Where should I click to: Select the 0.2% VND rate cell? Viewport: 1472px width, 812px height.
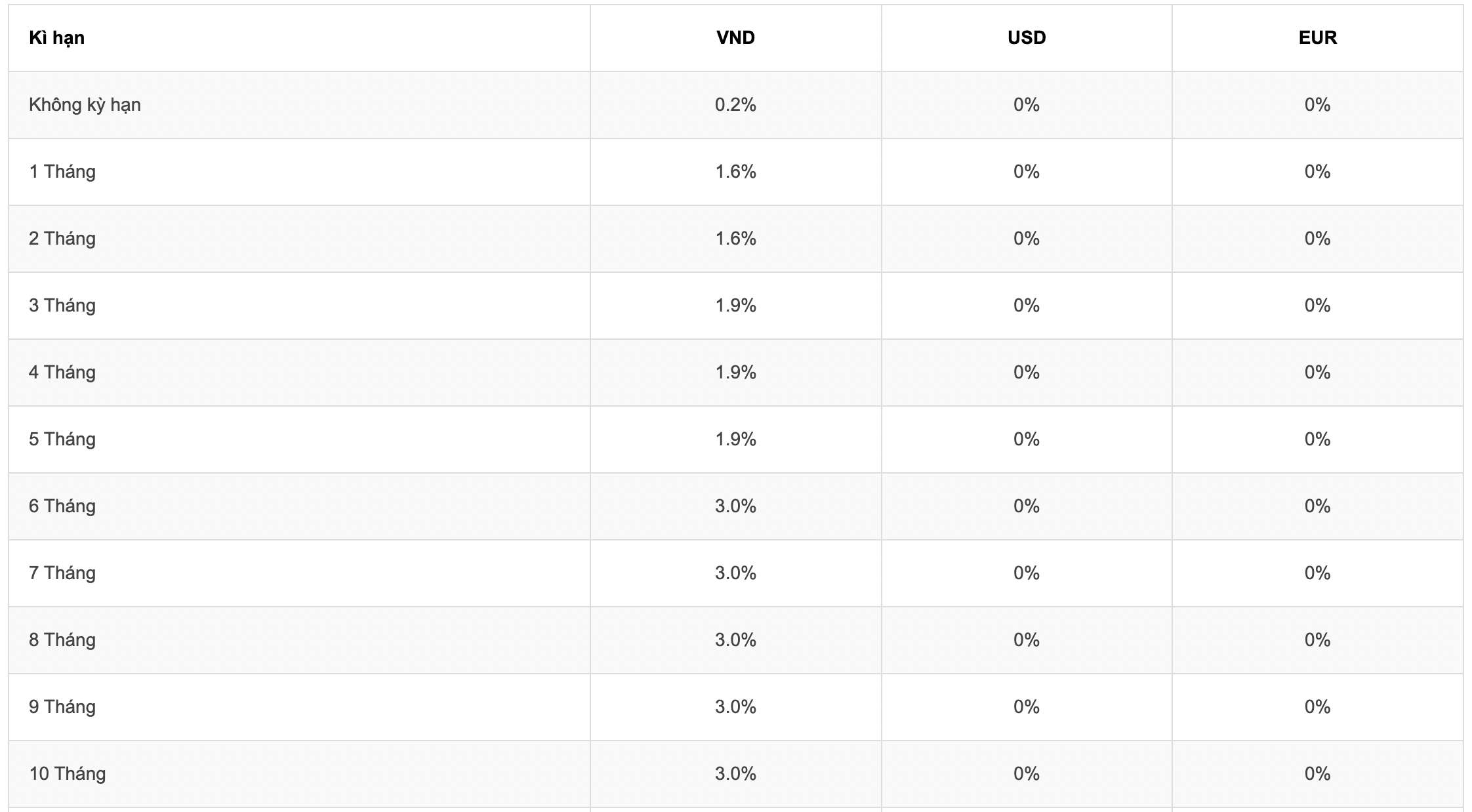(x=735, y=105)
